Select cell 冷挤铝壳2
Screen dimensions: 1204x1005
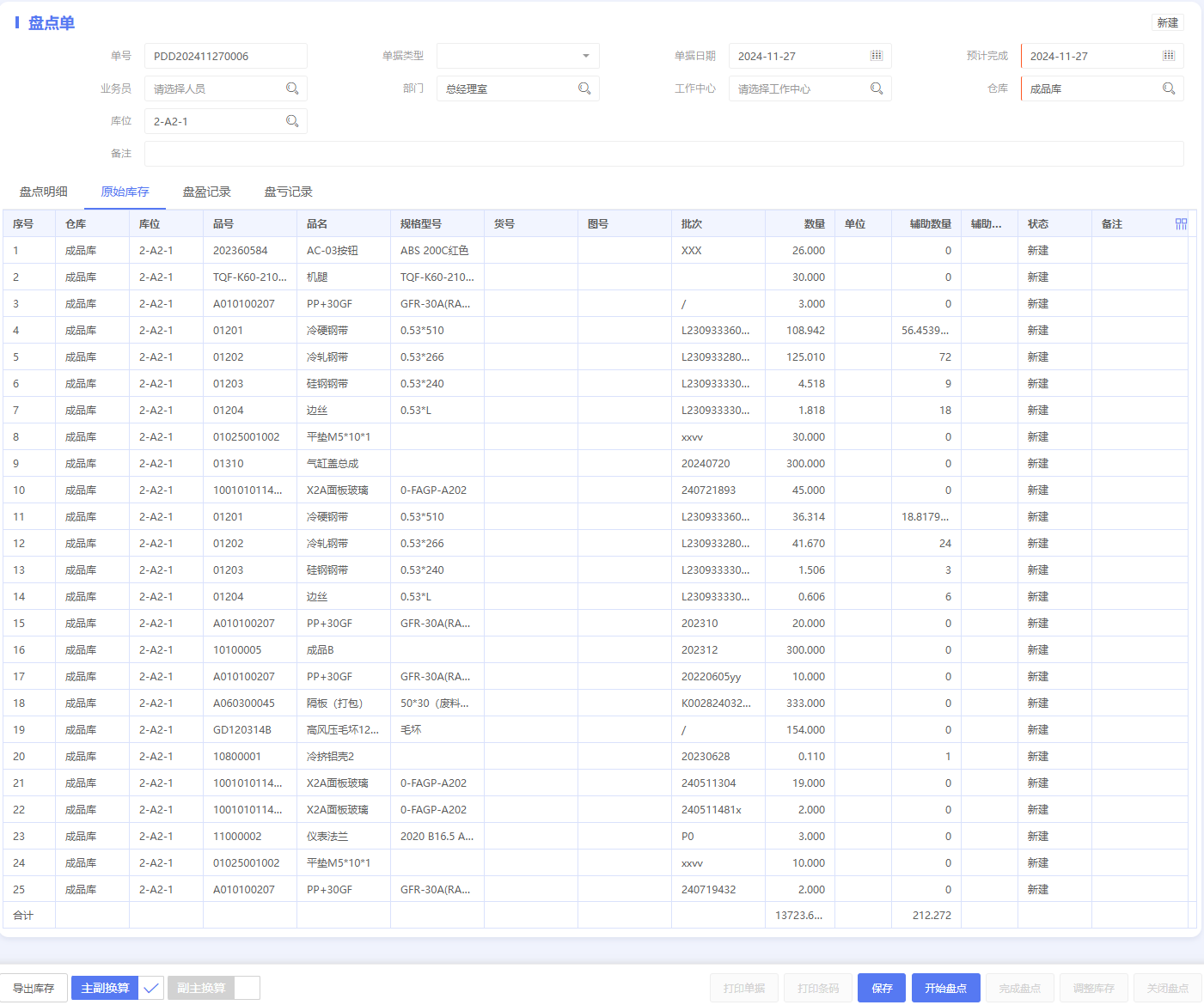click(344, 757)
